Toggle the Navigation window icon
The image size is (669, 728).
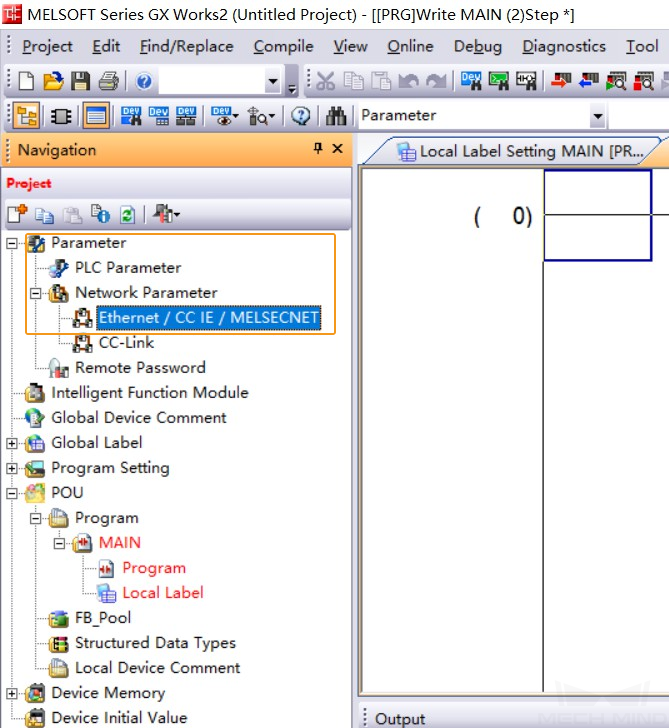[x=27, y=116]
